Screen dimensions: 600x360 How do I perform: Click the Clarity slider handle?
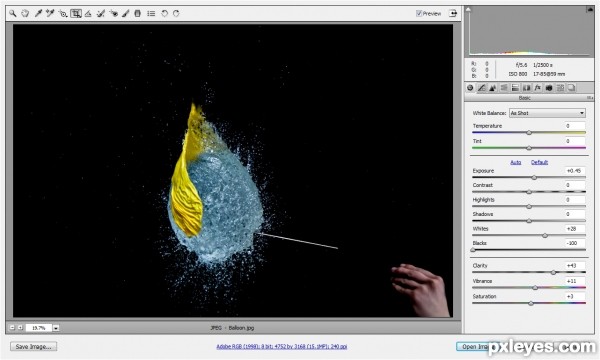tap(553, 272)
